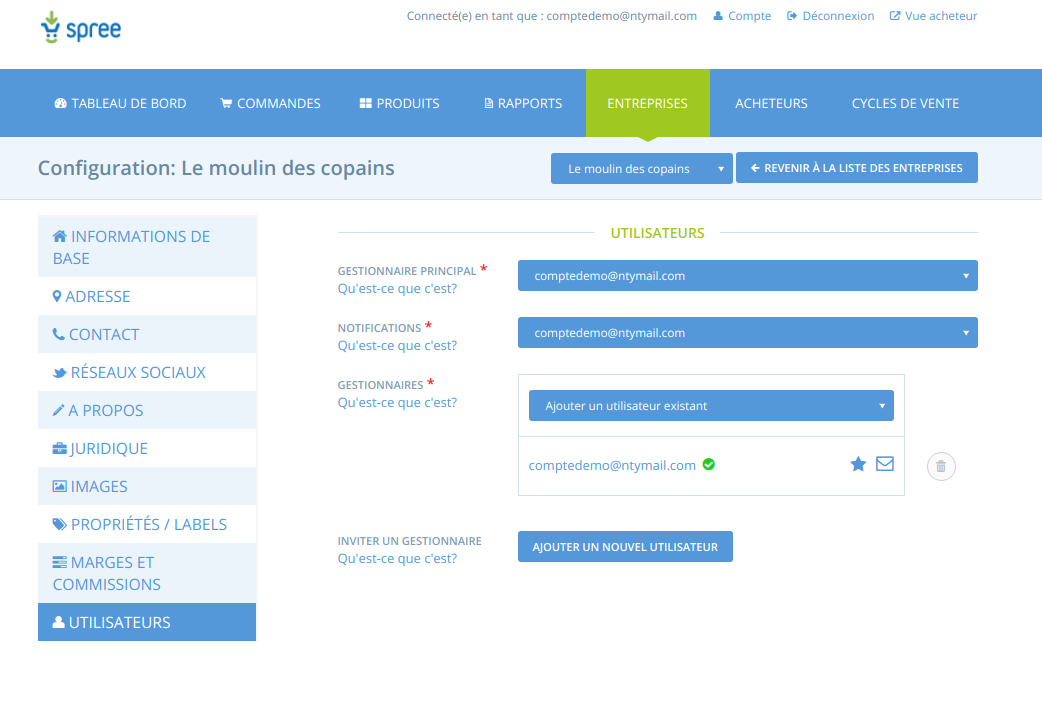This screenshot has height=720, width=1042.
Task: Open Juridique section
Action: 147,448
